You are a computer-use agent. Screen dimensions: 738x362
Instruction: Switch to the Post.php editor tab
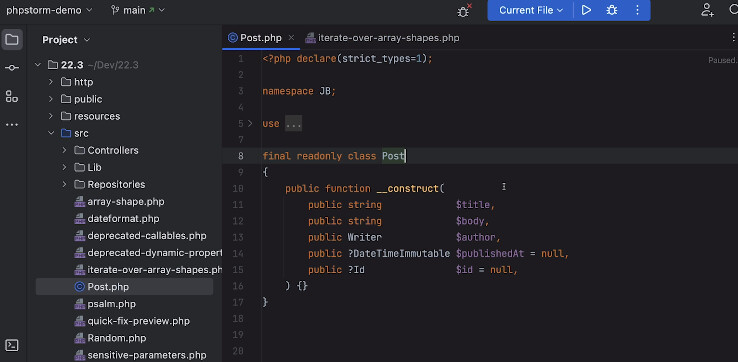point(261,38)
